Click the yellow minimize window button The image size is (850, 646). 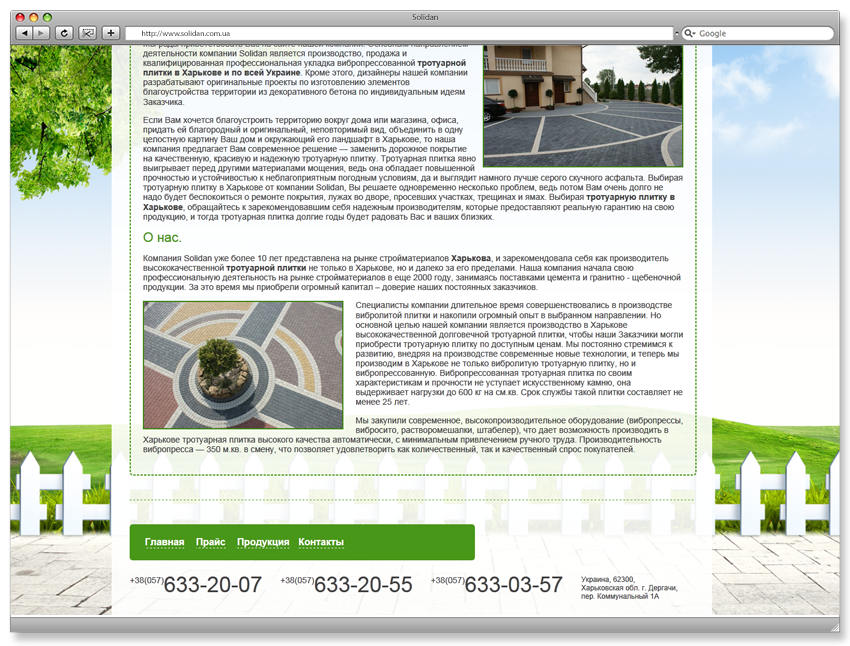(x=34, y=17)
